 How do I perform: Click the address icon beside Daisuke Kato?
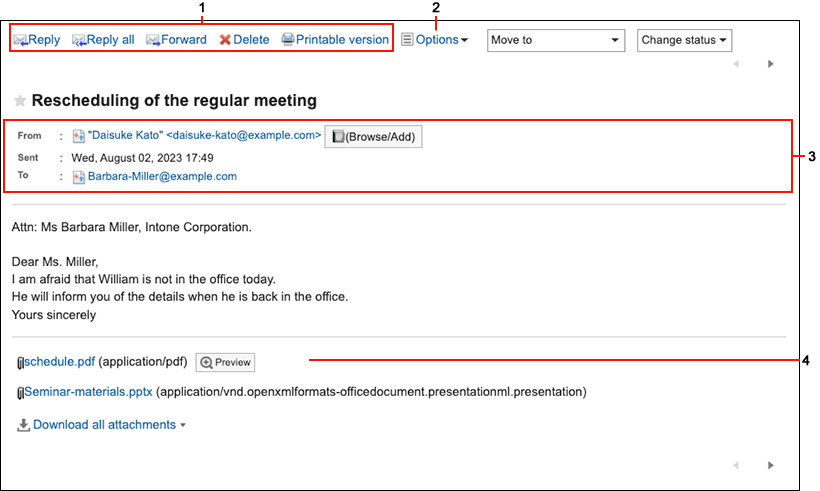coord(78,136)
